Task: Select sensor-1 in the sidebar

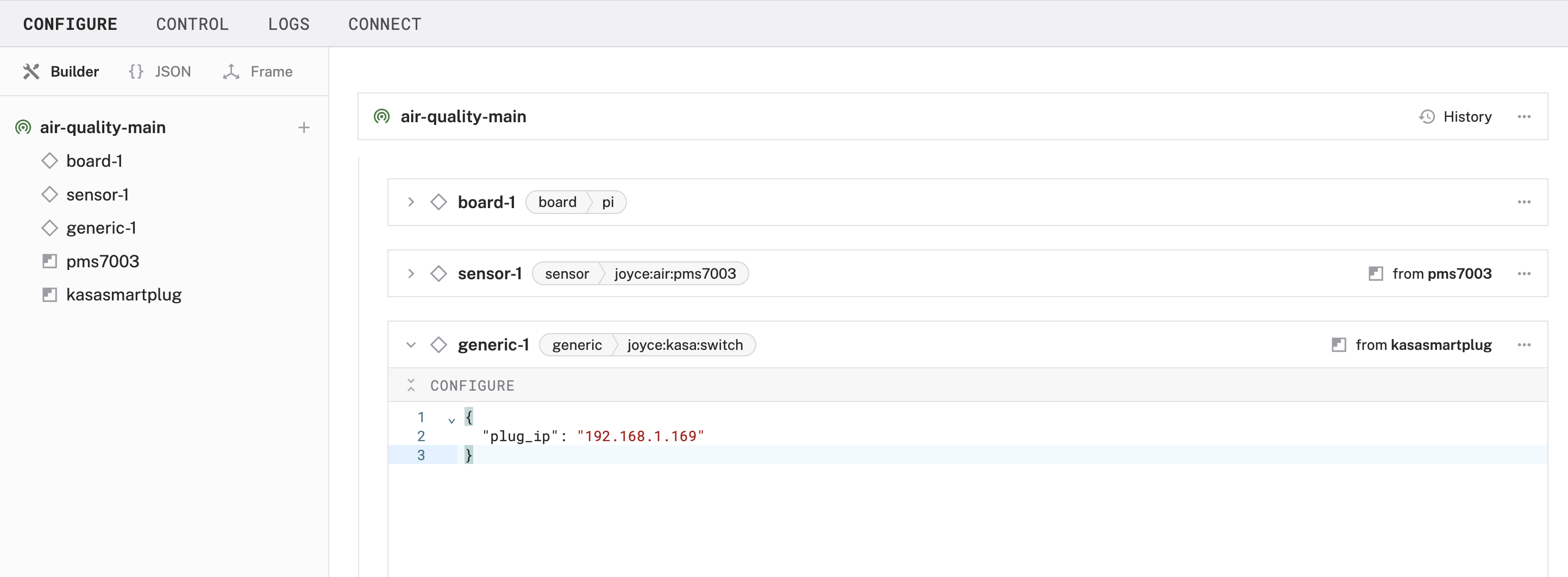Action: click(x=97, y=195)
